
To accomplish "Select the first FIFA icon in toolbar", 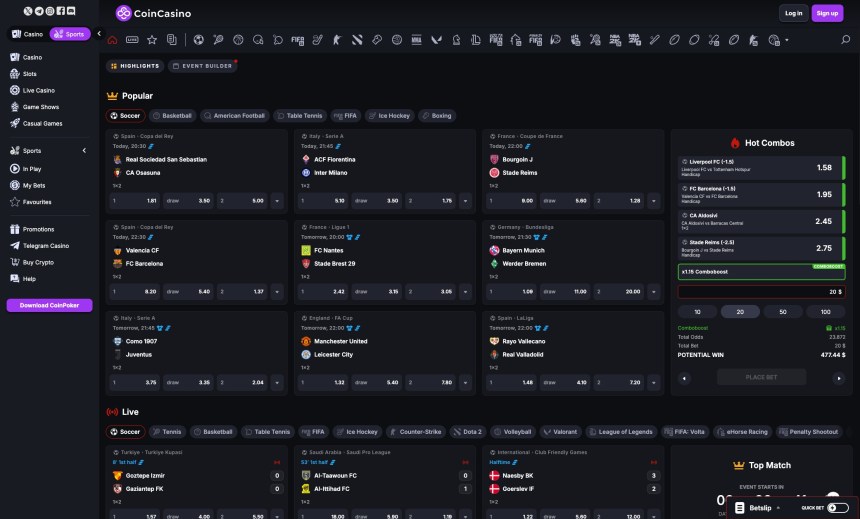I will (297, 40).
